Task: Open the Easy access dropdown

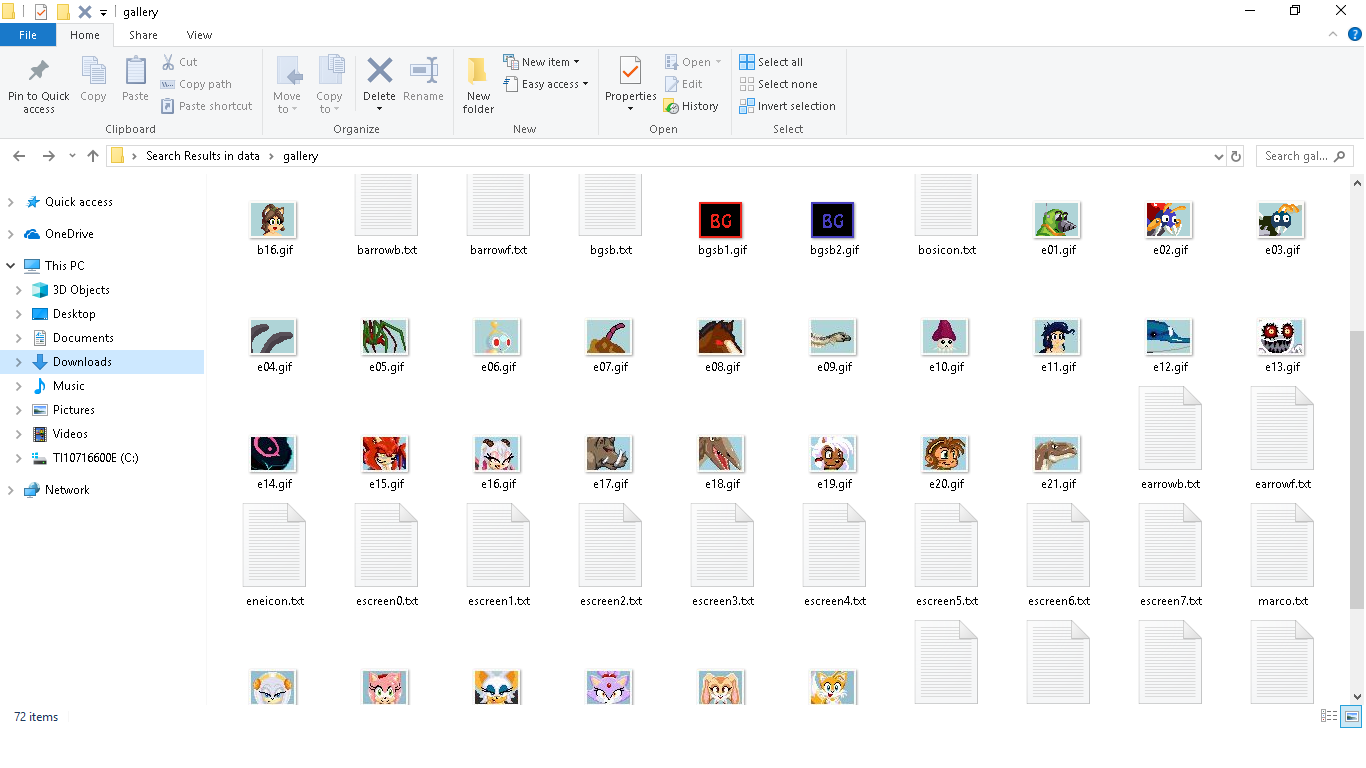Action: coord(546,84)
